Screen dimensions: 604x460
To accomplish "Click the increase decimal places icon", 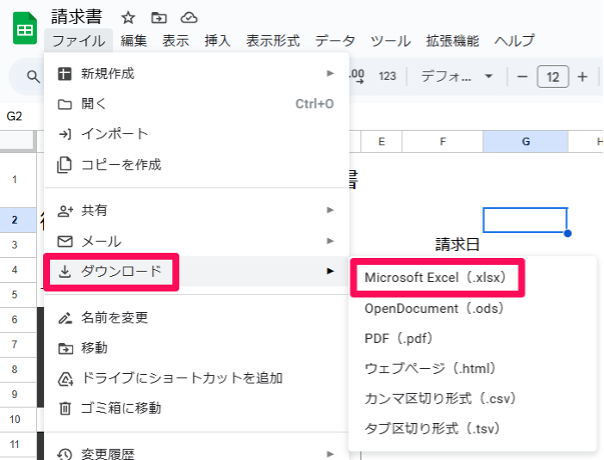I will 357,76.
